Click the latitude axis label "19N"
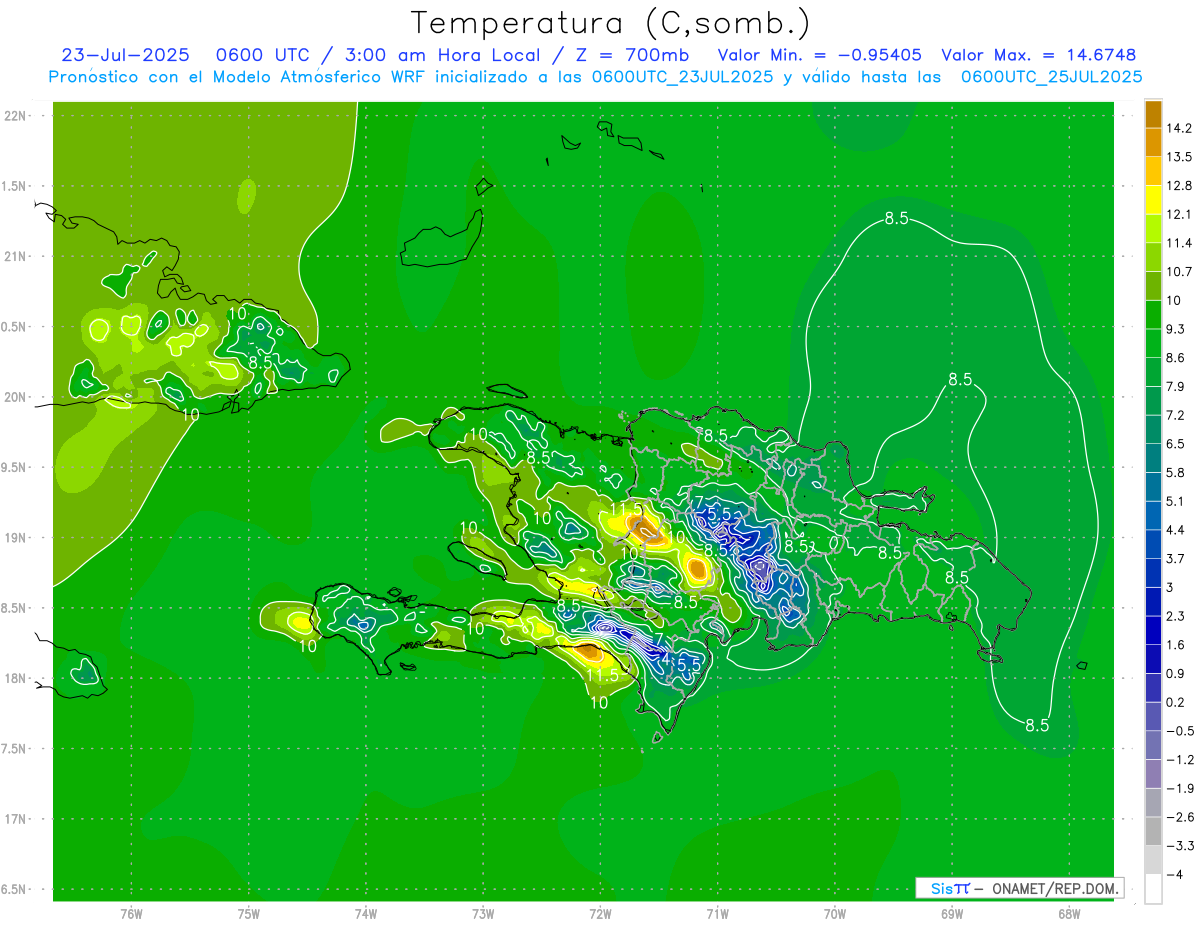Screen dimensions: 1200x927 (x=16, y=538)
